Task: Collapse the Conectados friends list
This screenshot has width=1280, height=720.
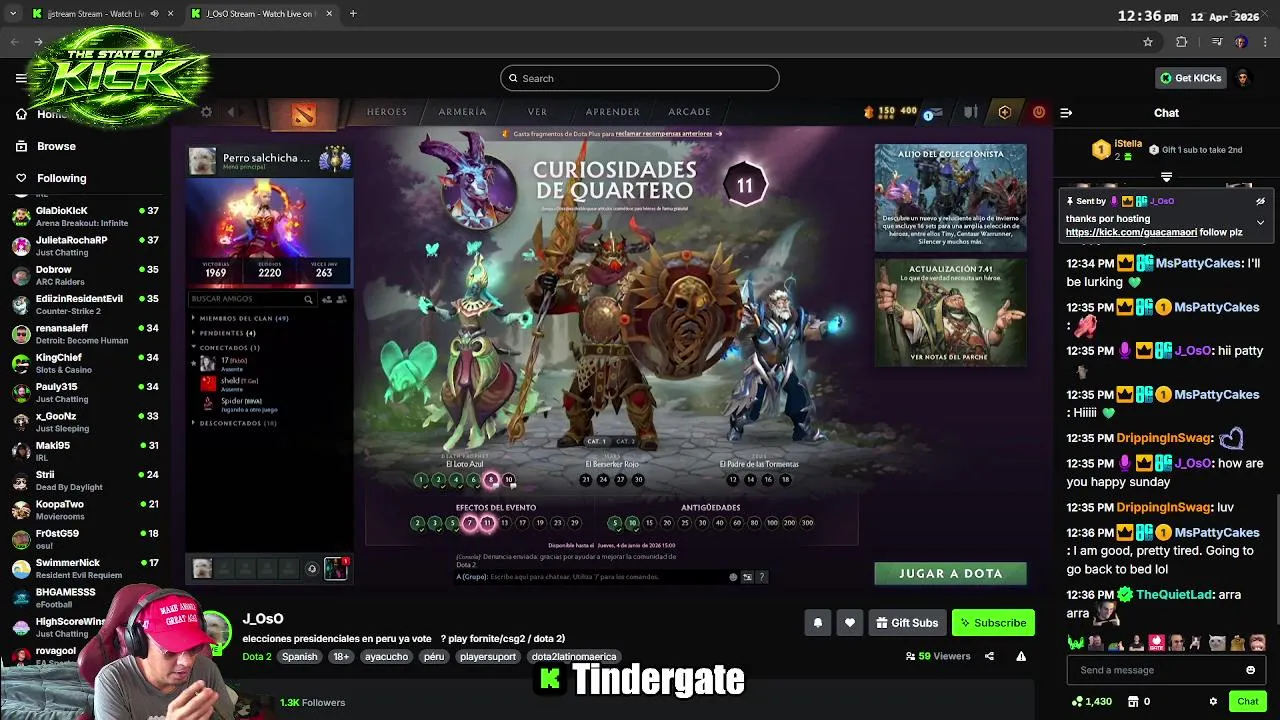Action: (226, 348)
